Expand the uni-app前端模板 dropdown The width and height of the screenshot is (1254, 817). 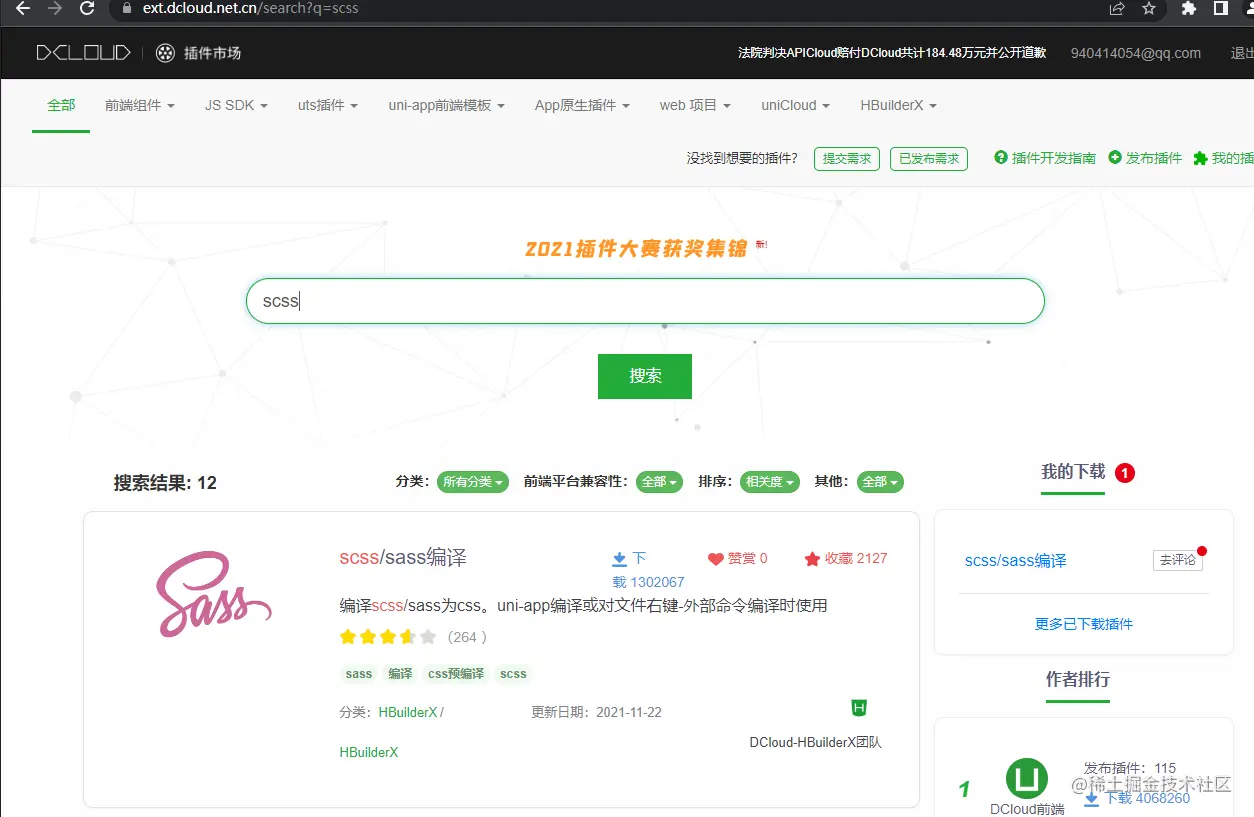point(446,105)
